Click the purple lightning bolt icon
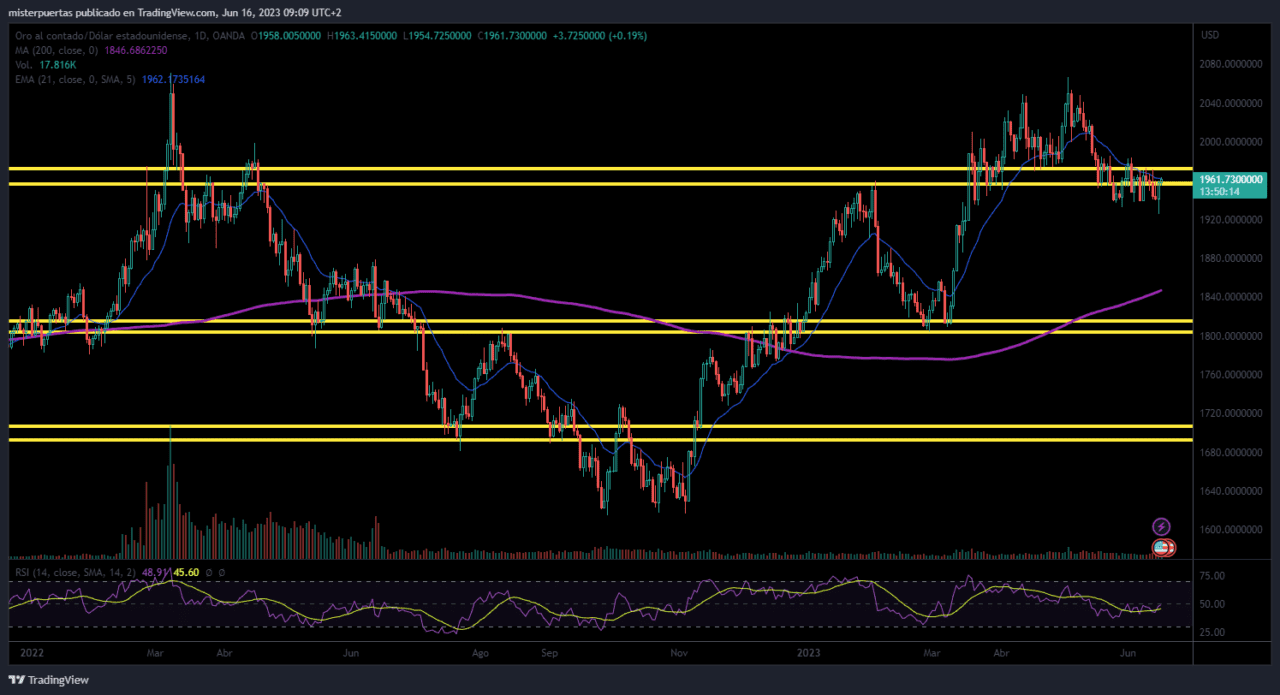This screenshot has width=1280, height=695. [1161, 526]
